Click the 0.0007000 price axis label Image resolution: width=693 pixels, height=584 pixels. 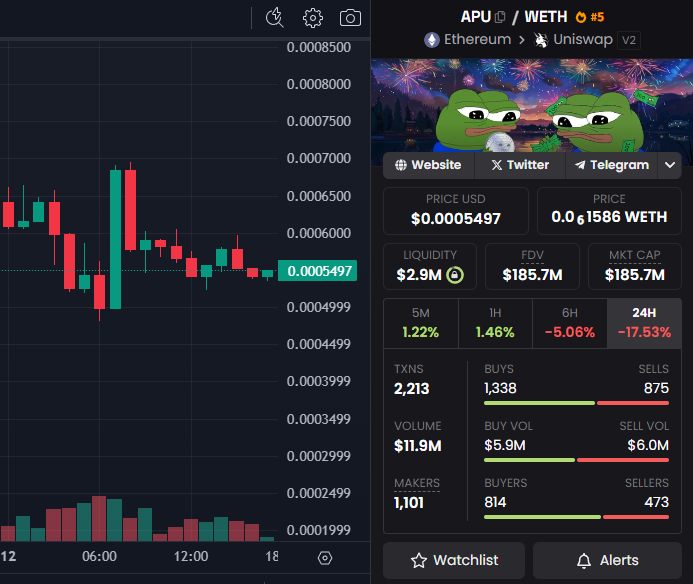319,158
